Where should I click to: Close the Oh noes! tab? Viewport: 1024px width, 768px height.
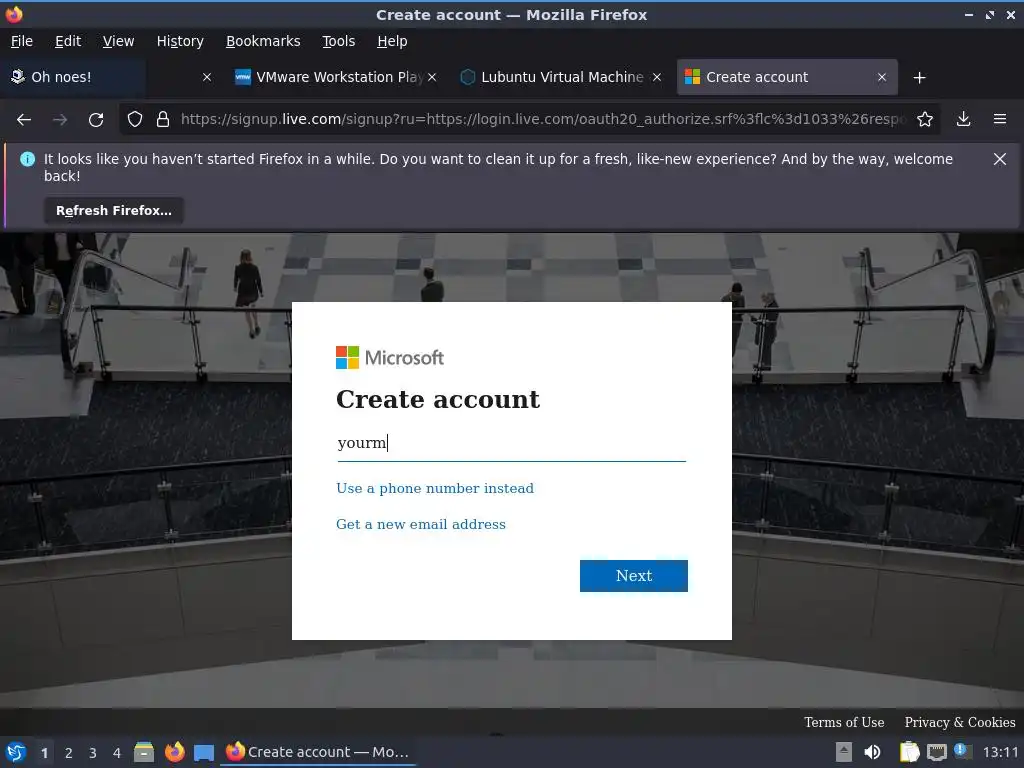[206, 77]
